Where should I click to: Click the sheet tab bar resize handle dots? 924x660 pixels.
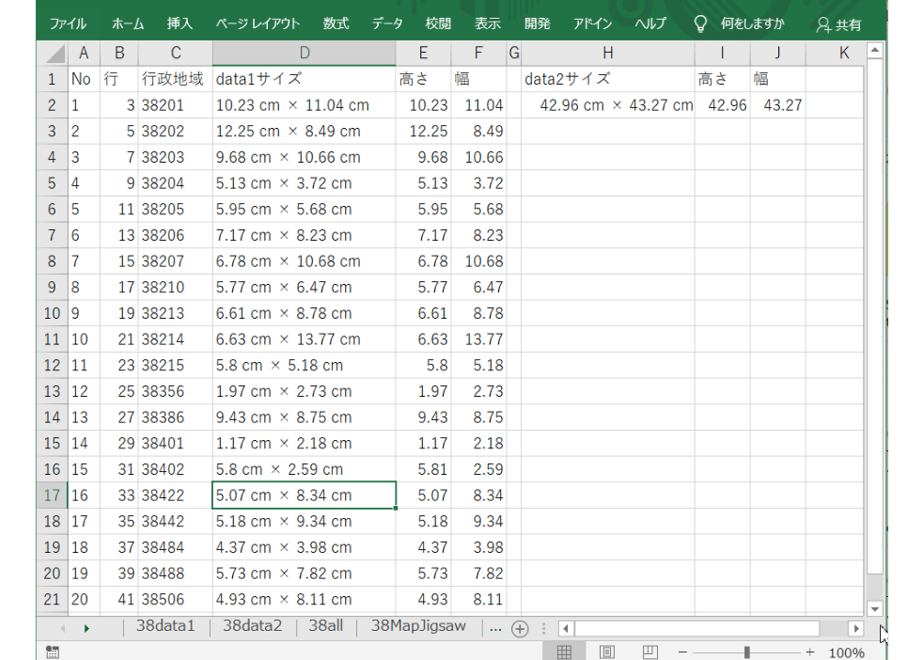click(543, 629)
